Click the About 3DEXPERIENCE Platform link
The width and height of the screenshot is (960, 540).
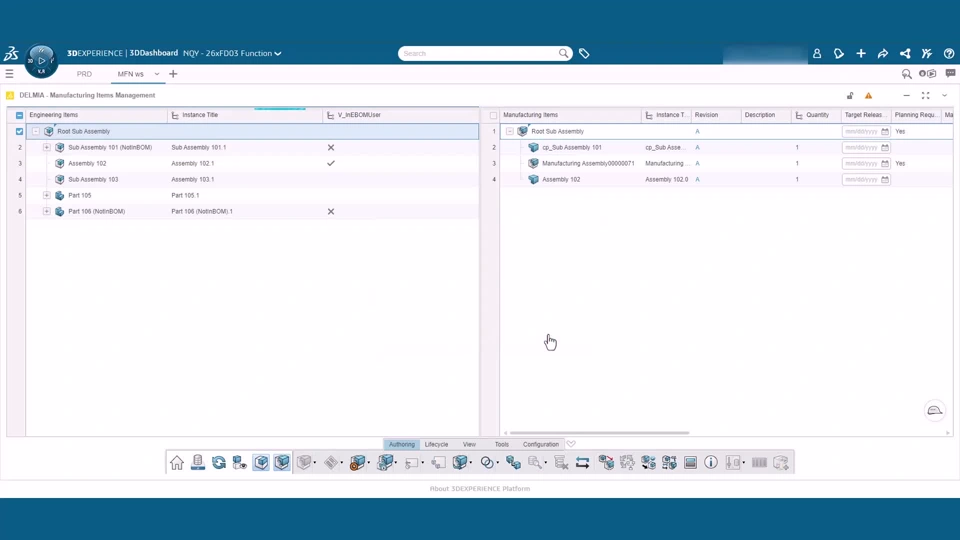pyautogui.click(x=480, y=489)
